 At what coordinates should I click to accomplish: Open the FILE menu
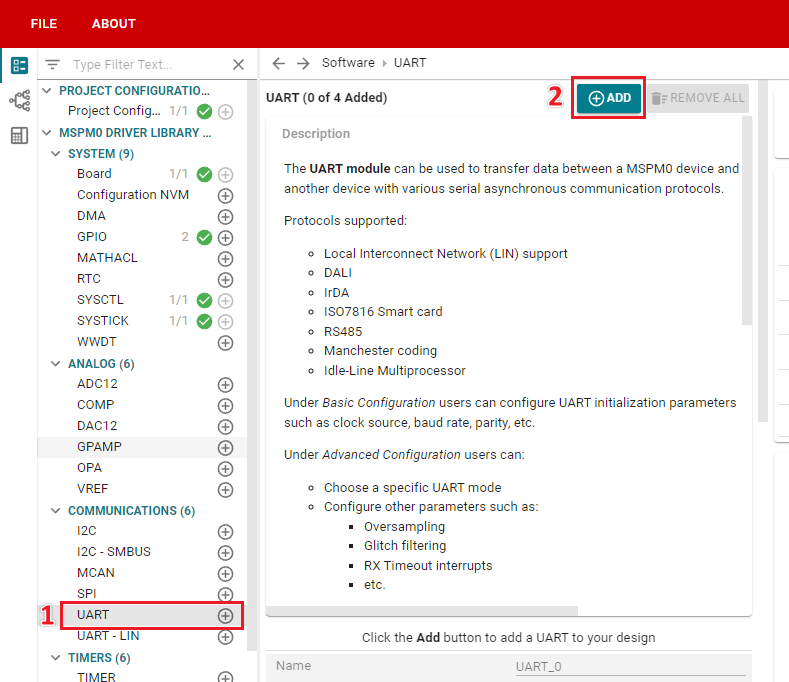44,24
